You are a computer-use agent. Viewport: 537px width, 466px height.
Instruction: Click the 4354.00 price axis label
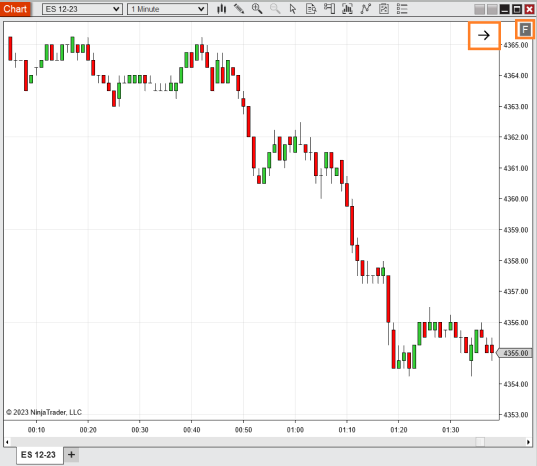click(x=516, y=384)
